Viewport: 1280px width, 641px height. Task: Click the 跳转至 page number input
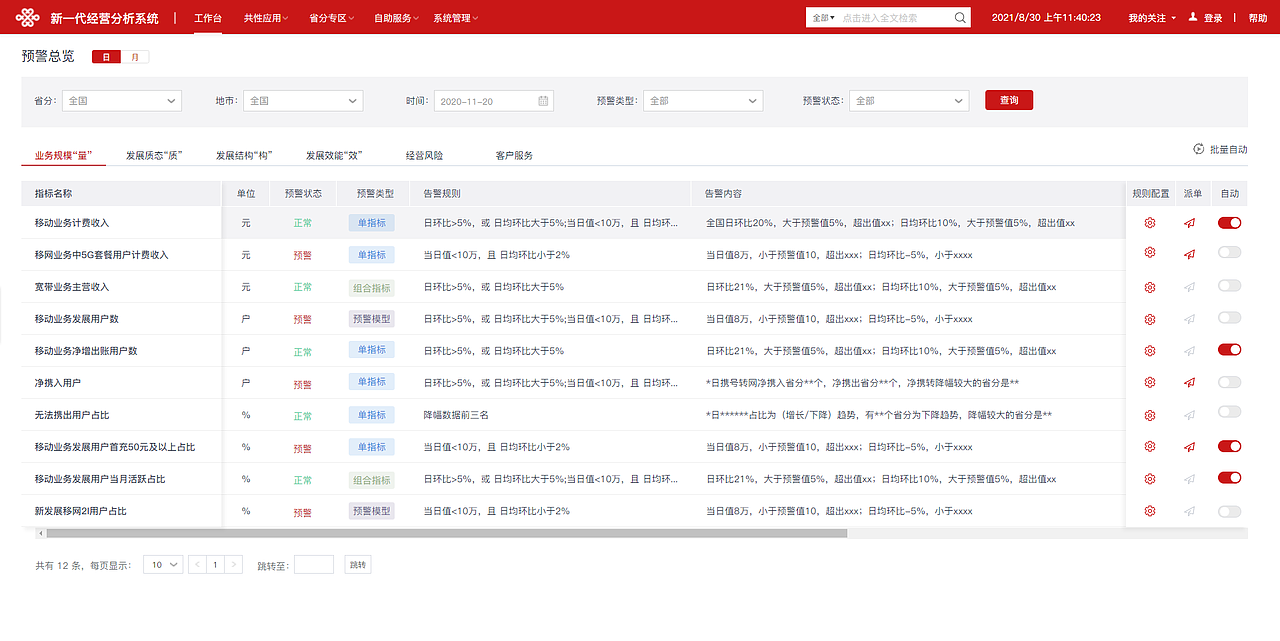coord(314,565)
